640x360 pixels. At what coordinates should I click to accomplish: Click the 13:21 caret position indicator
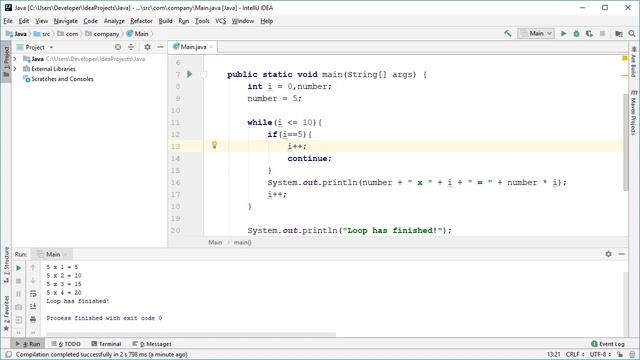[x=553, y=354]
